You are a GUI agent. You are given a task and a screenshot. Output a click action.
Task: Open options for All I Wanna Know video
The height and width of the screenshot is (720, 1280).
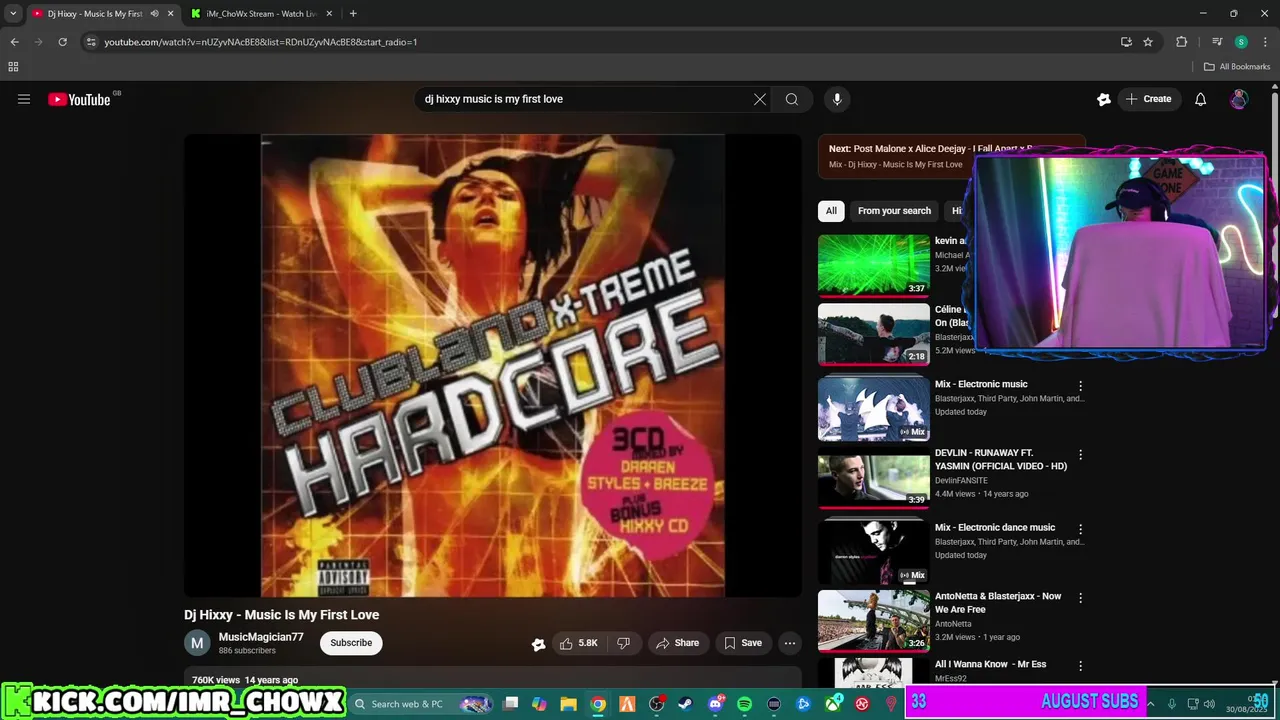coord(1080,665)
